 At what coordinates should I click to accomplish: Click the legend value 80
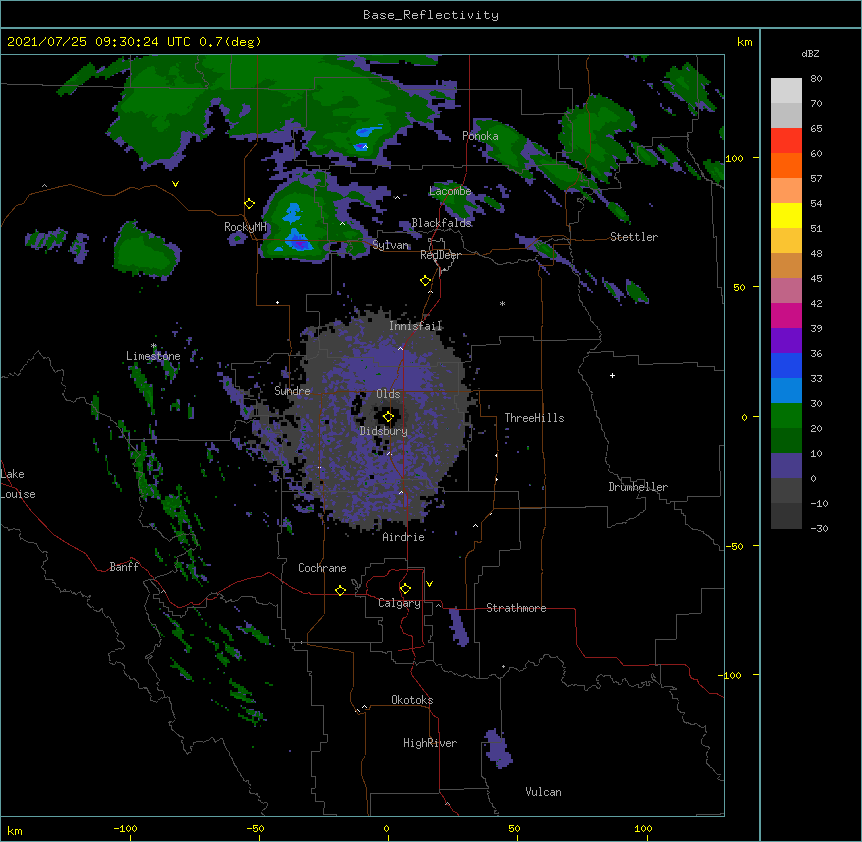click(x=816, y=79)
